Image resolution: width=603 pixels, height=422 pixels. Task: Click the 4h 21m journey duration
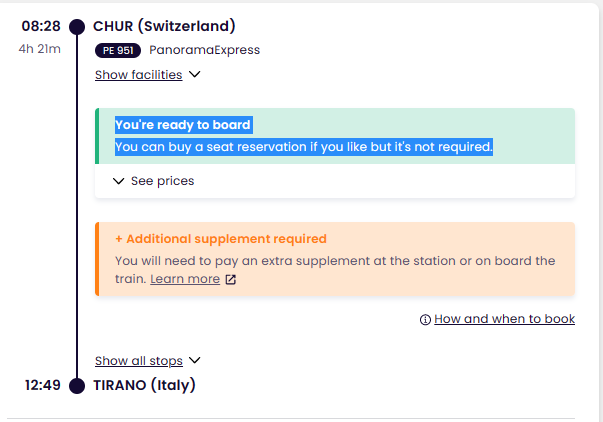(40, 49)
